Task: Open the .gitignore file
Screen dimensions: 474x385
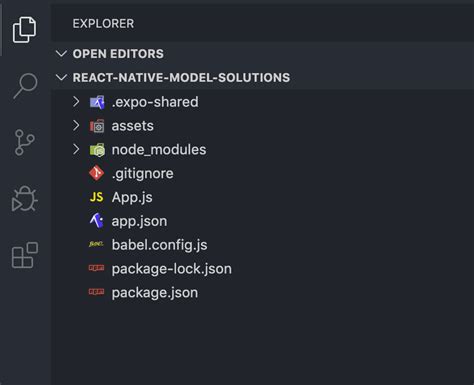Action: click(x=143, y=174)
